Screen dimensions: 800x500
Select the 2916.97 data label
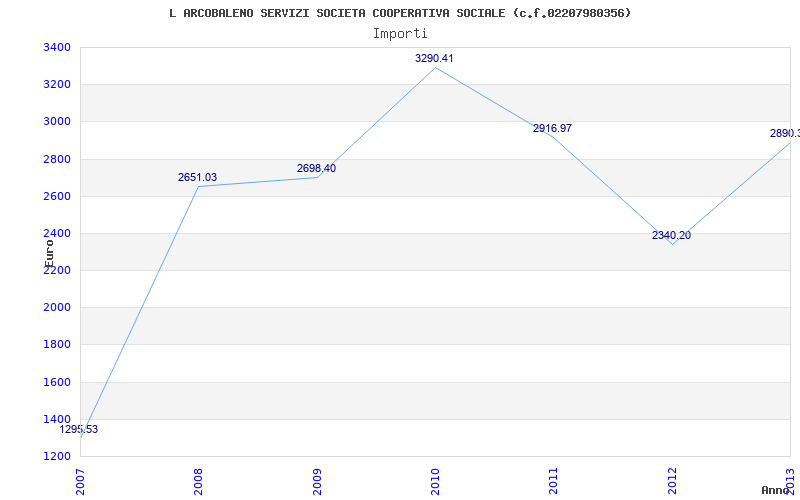coord(553,129)
